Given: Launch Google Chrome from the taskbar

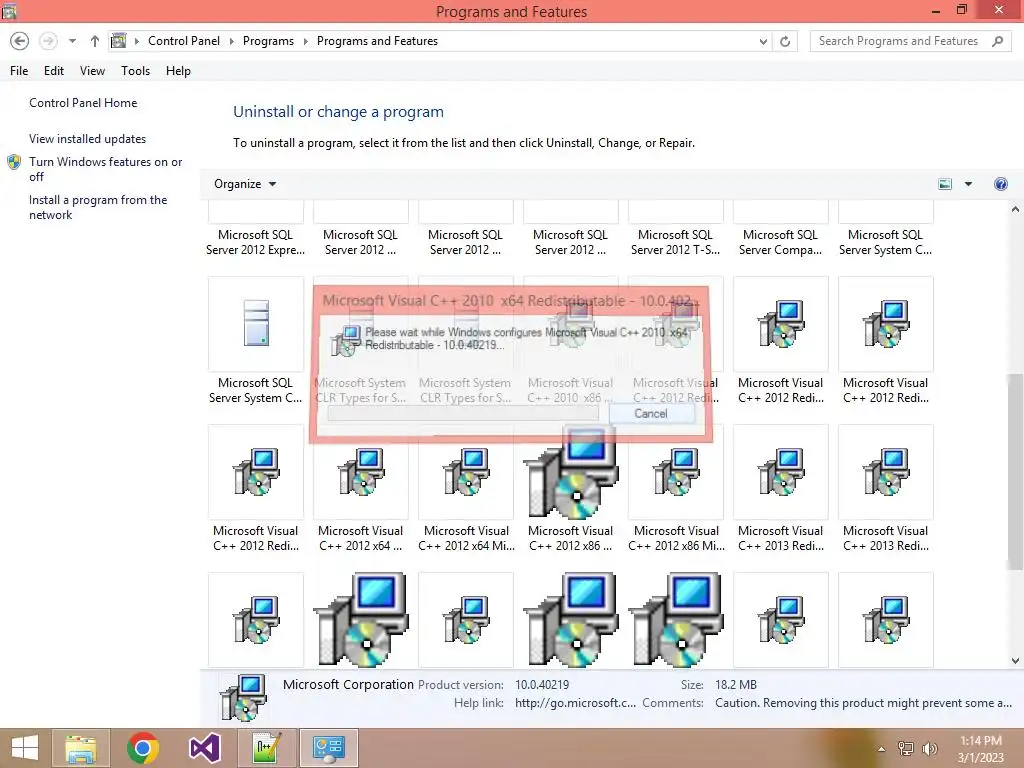Looking at the screenshot, I should [x=143, y=748].
